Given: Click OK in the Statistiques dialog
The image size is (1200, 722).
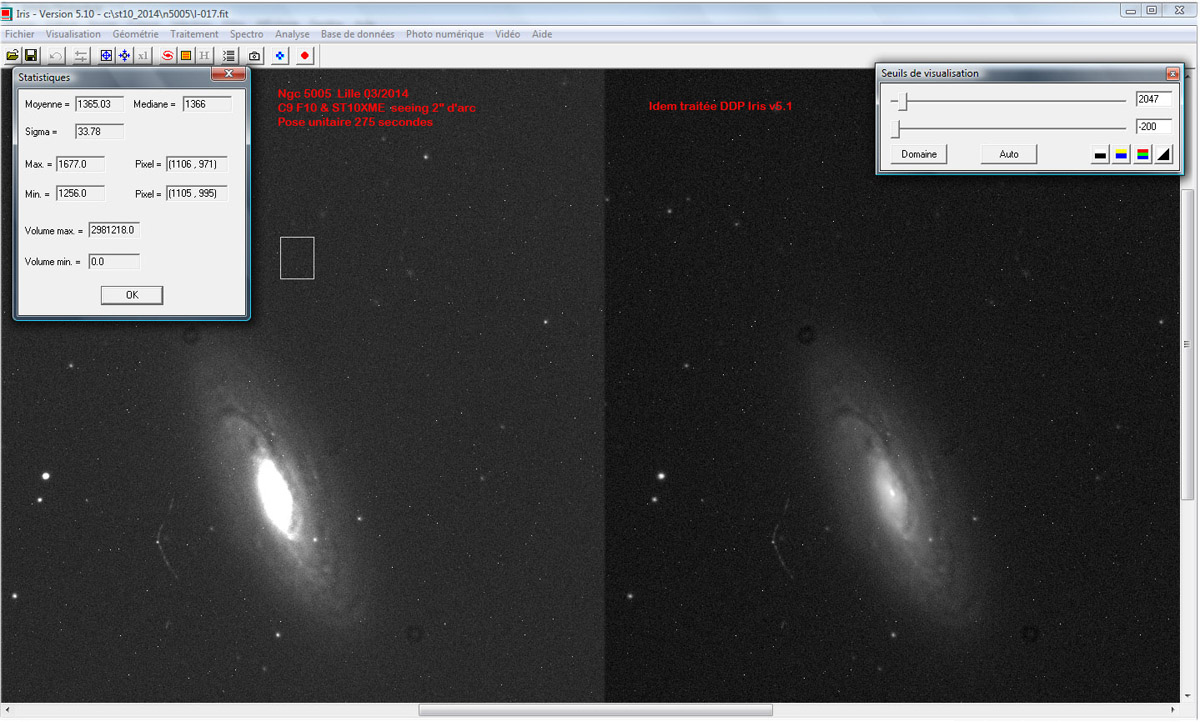Looking at the screenshot, I should (x=132, y=295).
